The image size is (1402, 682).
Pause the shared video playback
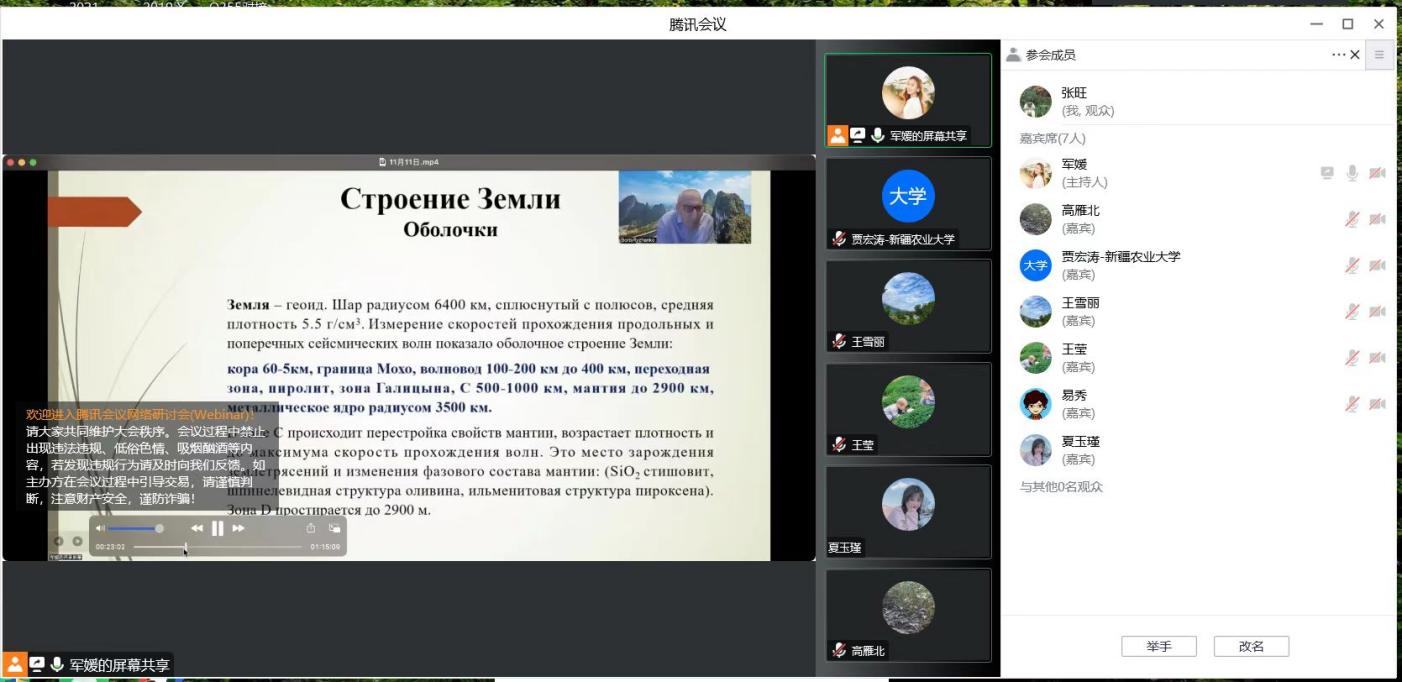217,528
